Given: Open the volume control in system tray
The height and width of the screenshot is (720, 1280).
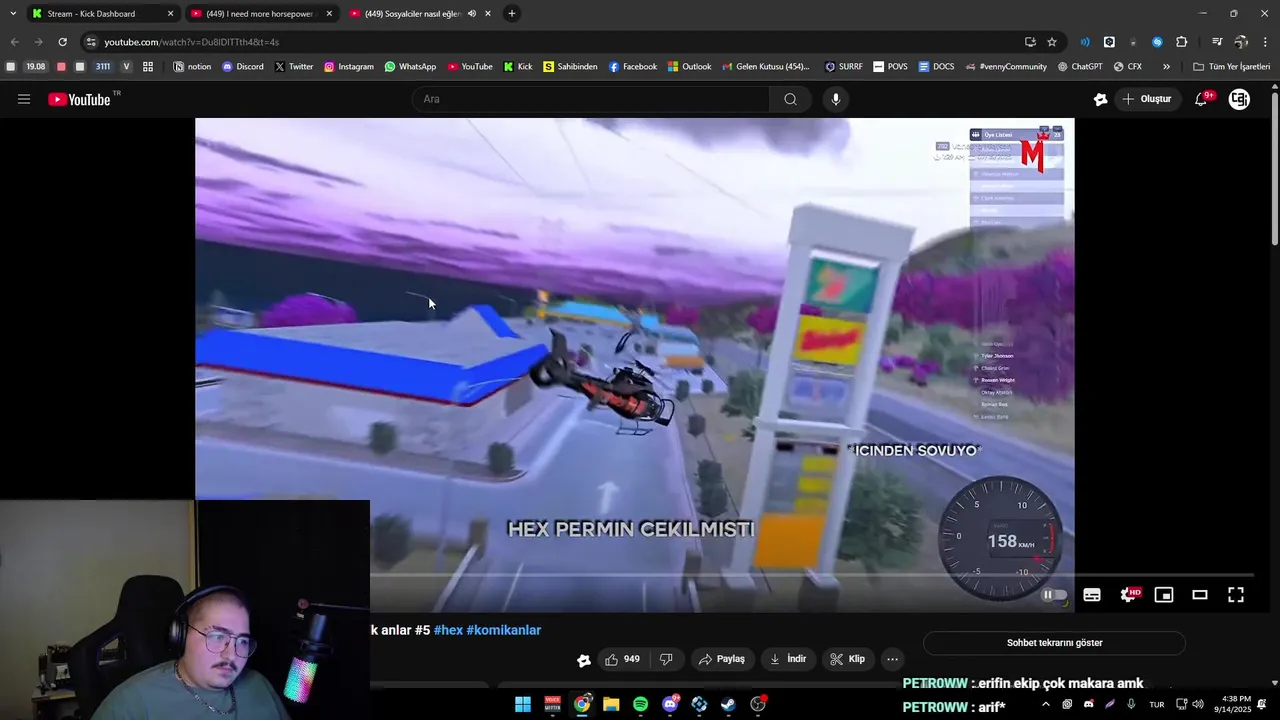Looking at the screenshot, I should 1198,704.
